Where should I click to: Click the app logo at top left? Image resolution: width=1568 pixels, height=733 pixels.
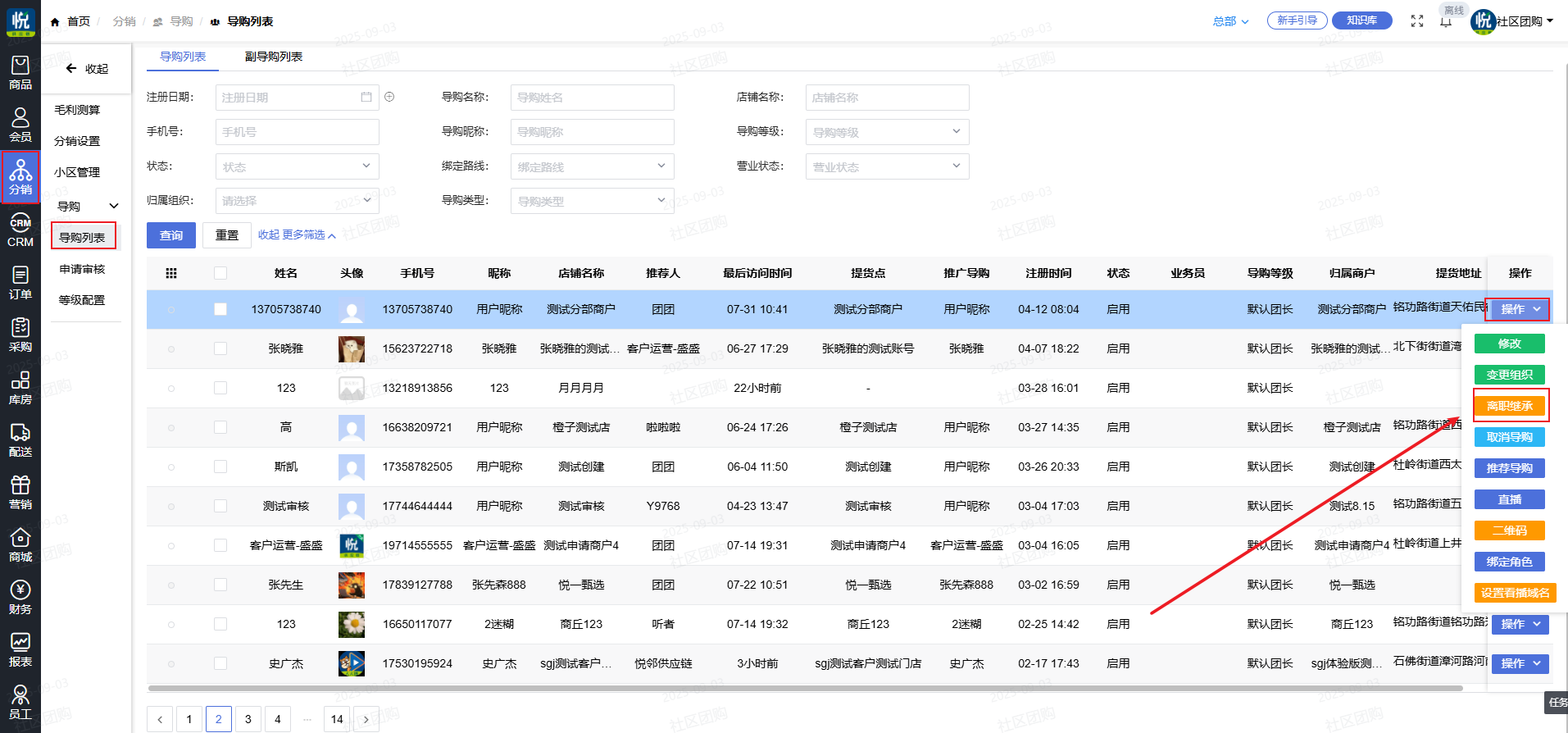20,21
